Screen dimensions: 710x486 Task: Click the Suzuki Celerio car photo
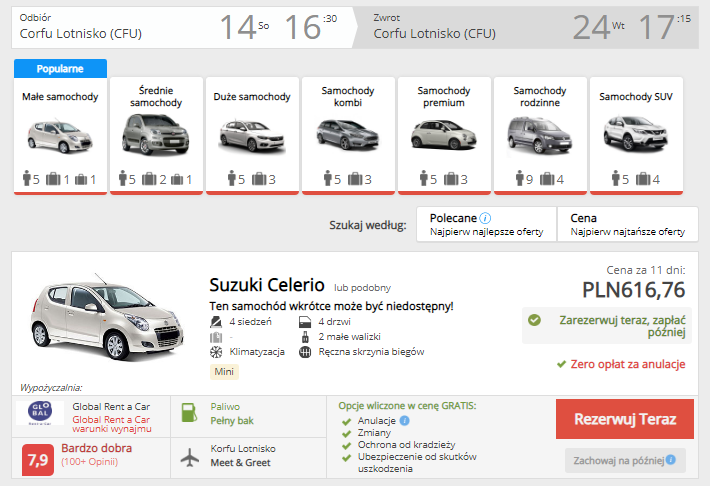(106, 317)
